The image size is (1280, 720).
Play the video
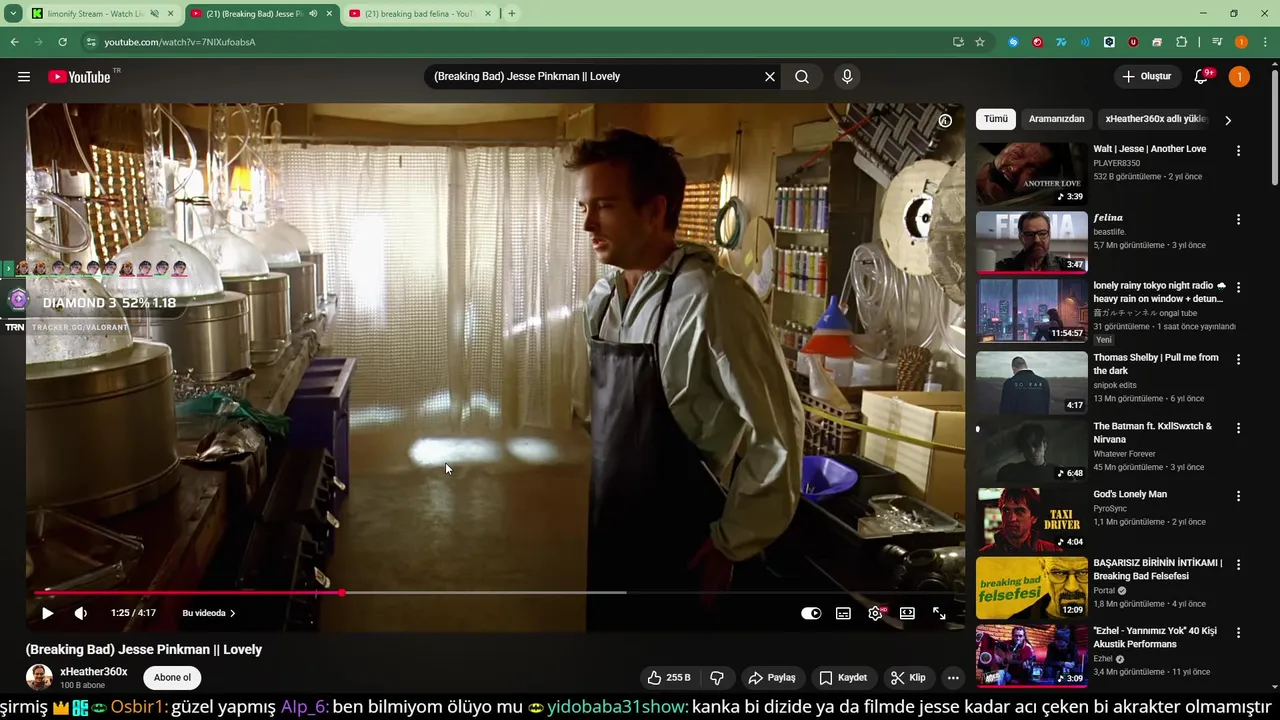(47, 613)
